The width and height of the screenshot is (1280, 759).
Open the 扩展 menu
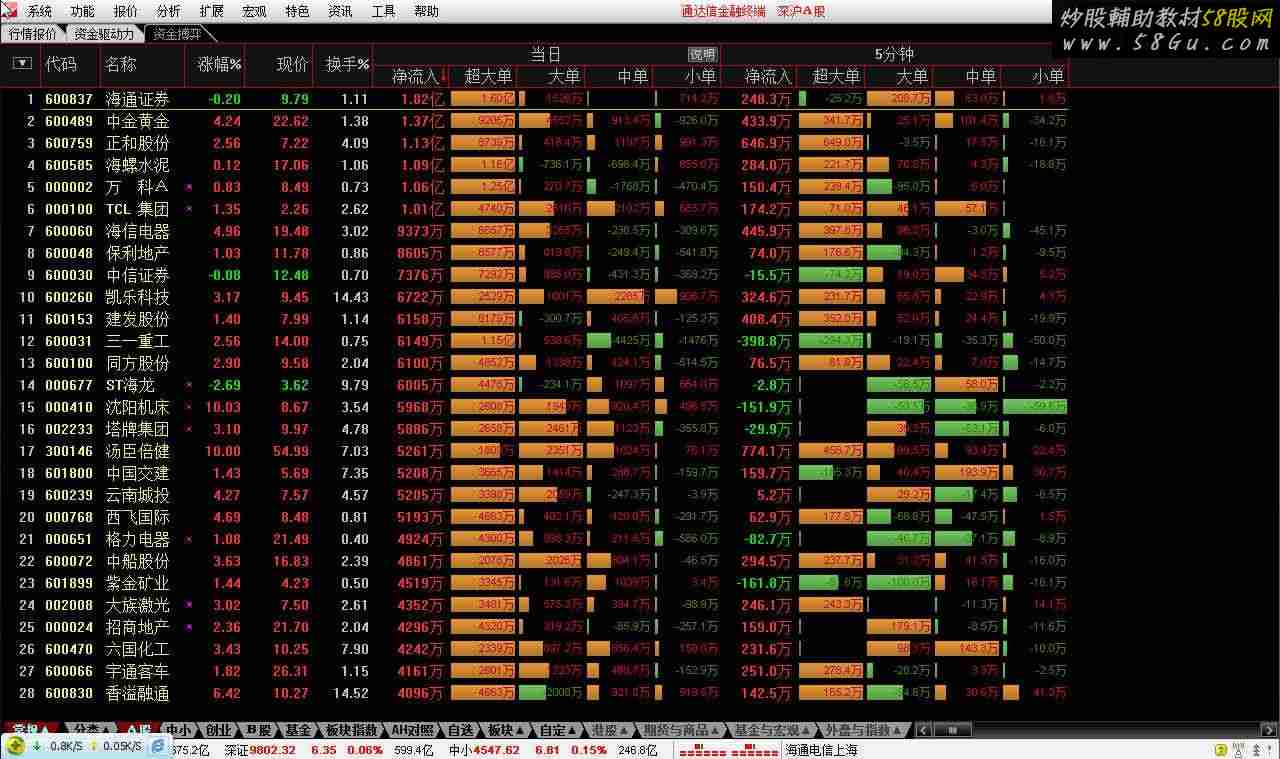click(212, 11)
